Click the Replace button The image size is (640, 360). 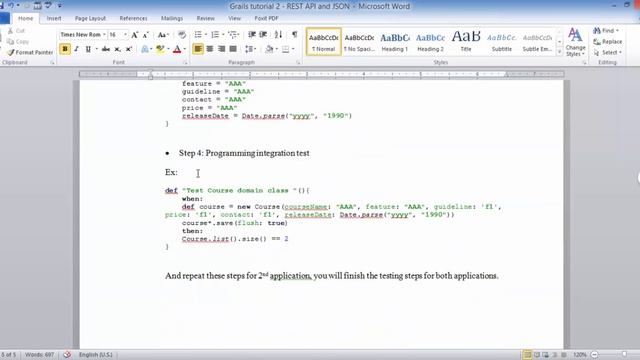pos(607,42)
